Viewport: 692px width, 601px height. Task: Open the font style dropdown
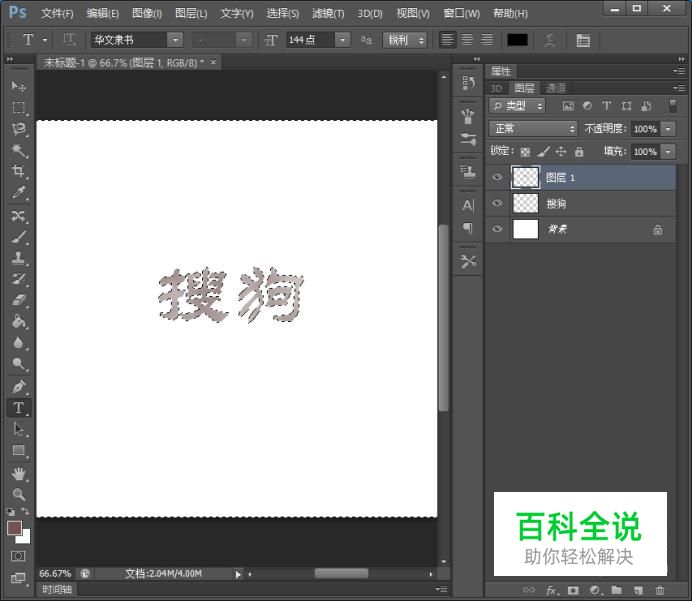[x=244, y=40]
